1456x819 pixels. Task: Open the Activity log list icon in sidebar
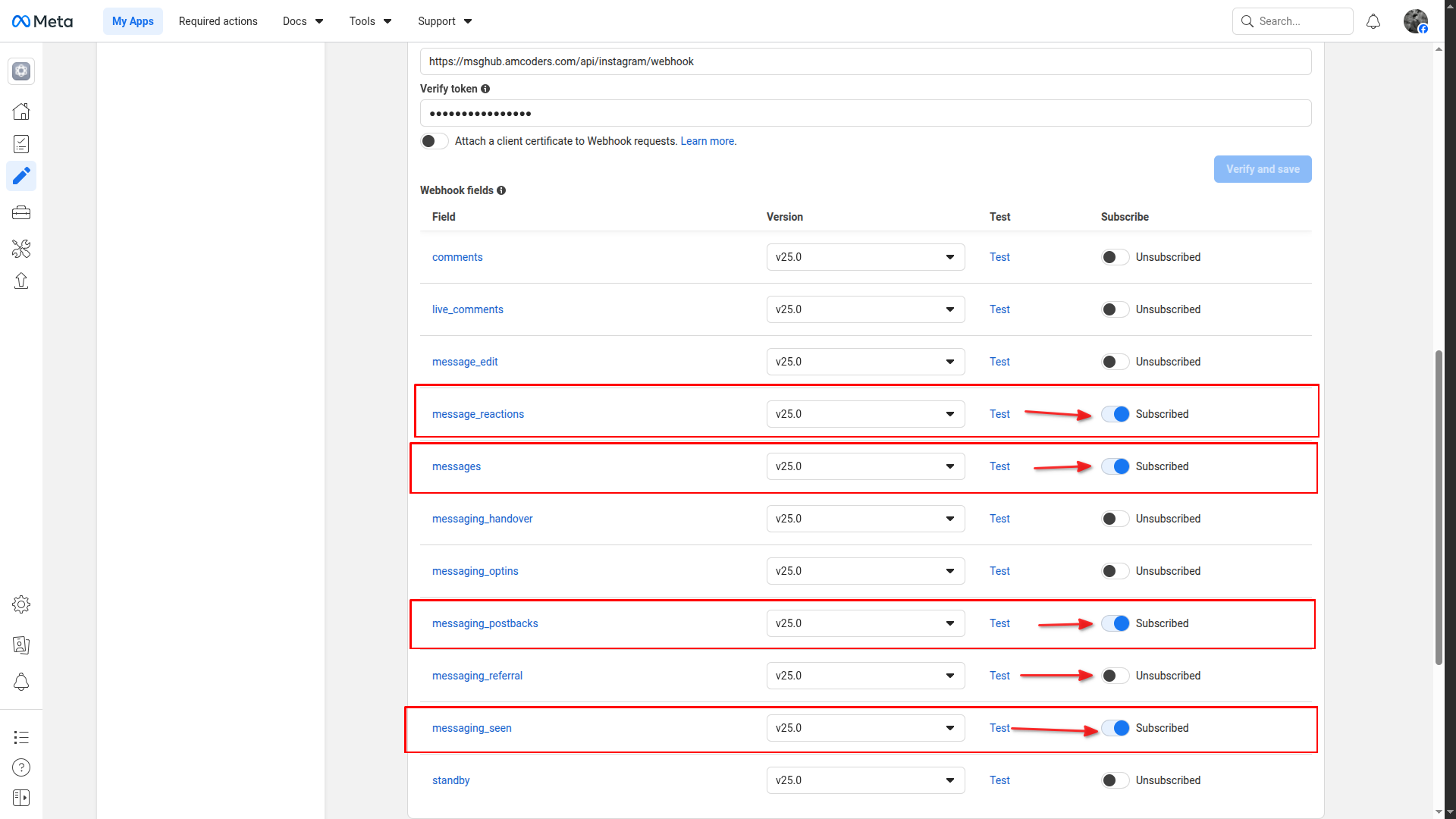pyautogui.click(x=21, y=737)
